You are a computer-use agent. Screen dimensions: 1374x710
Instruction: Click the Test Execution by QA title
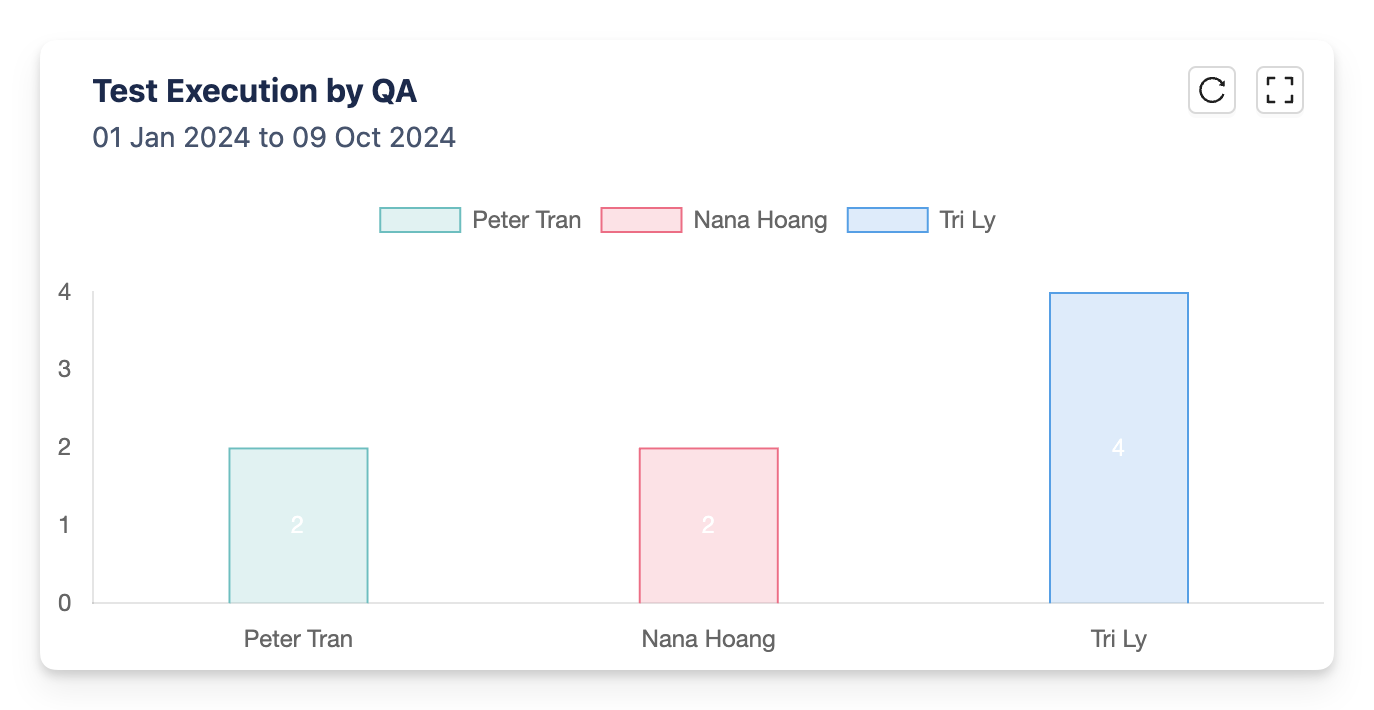(x=255, y=91)
